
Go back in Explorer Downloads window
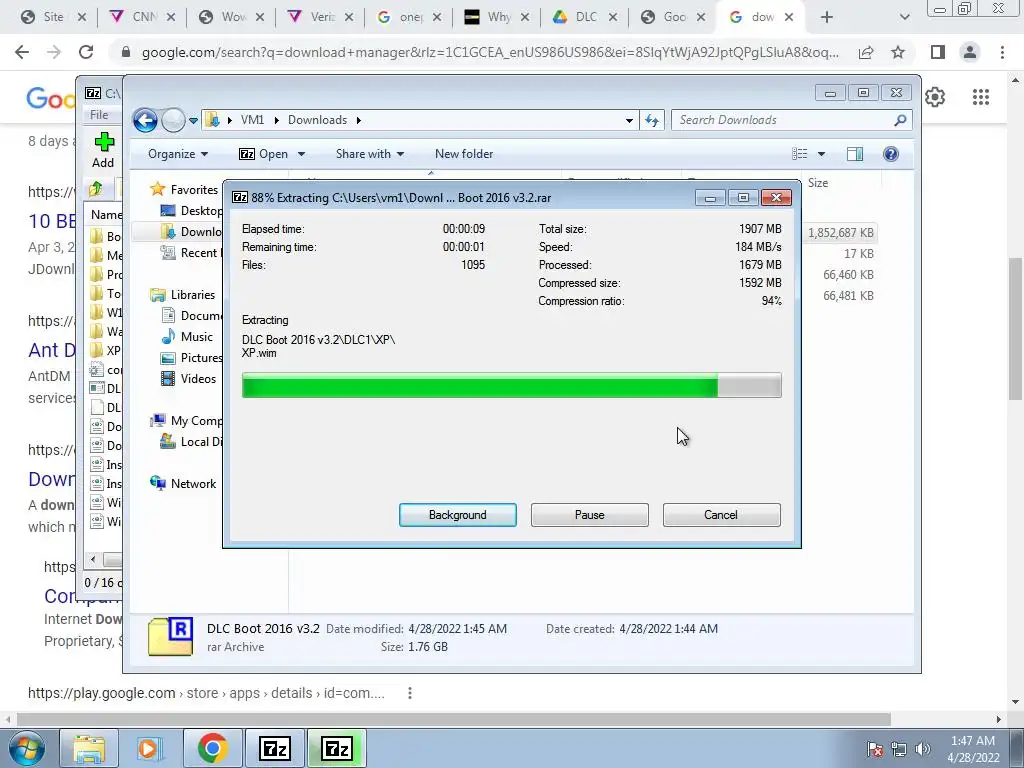145,120
